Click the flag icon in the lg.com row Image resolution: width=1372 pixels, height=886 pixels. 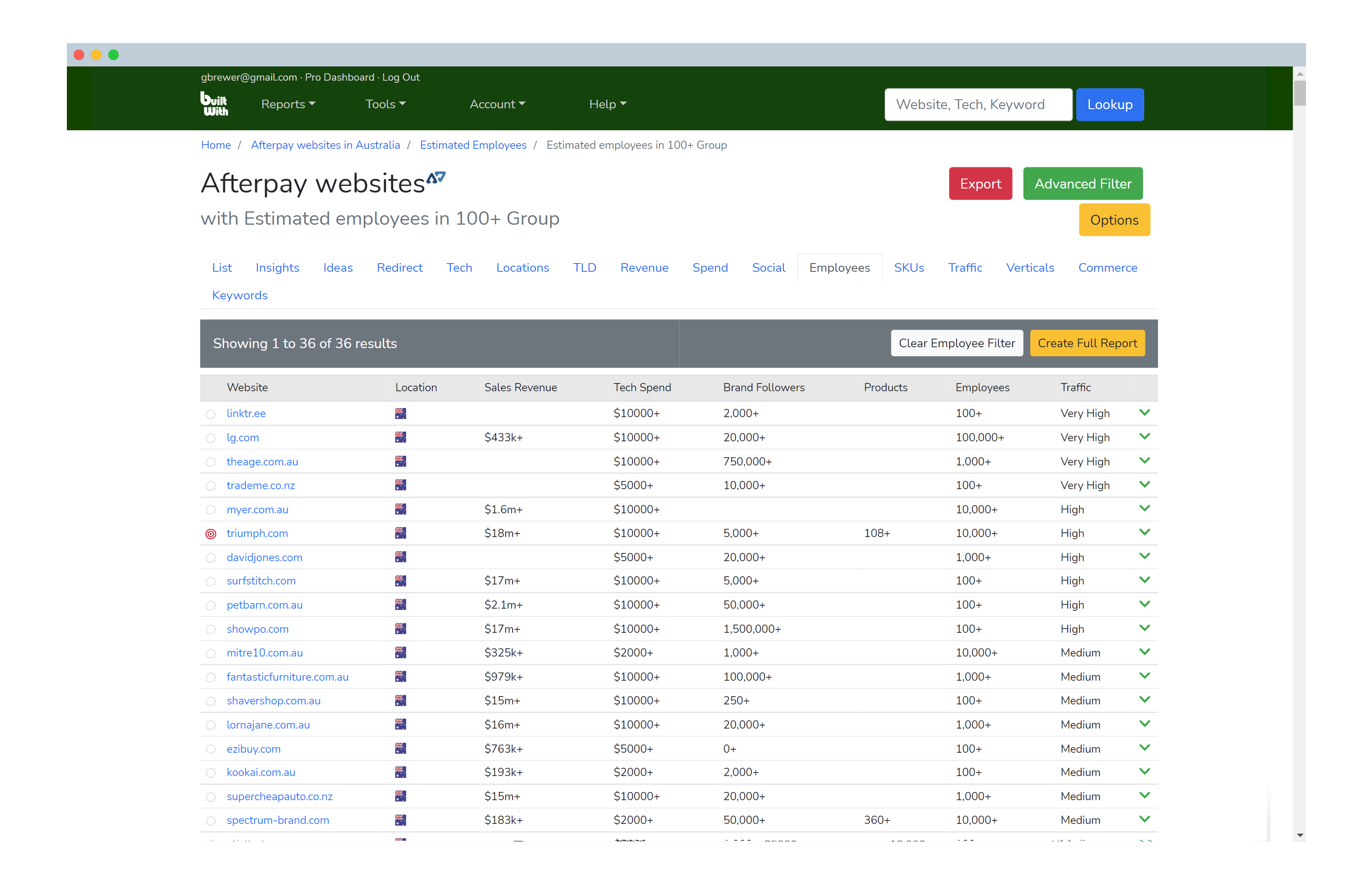point(400,437)
